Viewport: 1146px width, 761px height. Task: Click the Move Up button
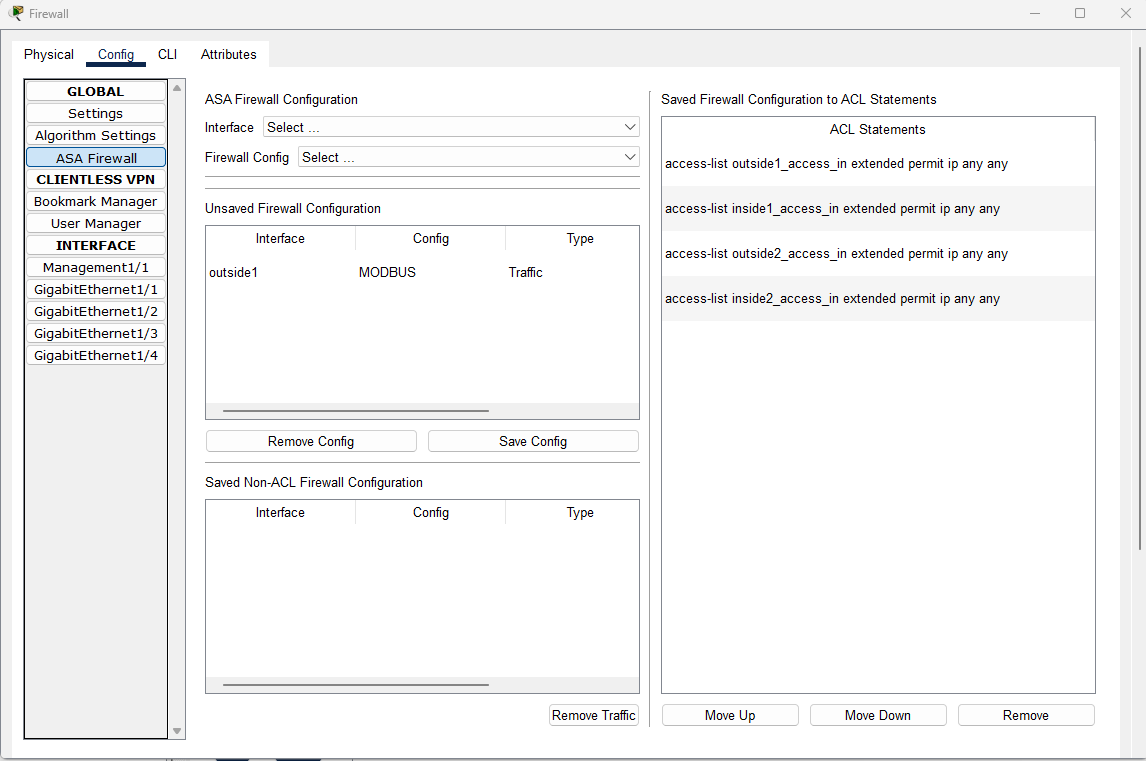[x=729, y=714]
